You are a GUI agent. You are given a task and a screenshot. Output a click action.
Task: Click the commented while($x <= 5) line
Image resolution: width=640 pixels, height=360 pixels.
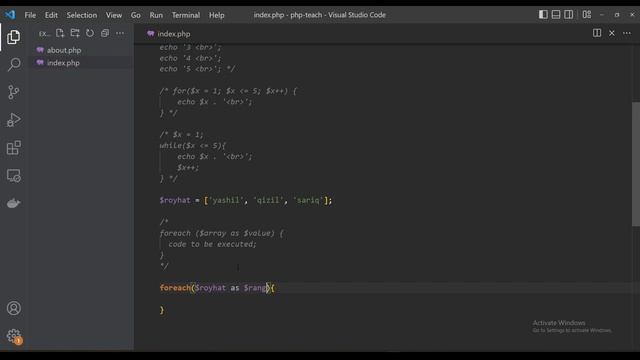tap(193, 146)
